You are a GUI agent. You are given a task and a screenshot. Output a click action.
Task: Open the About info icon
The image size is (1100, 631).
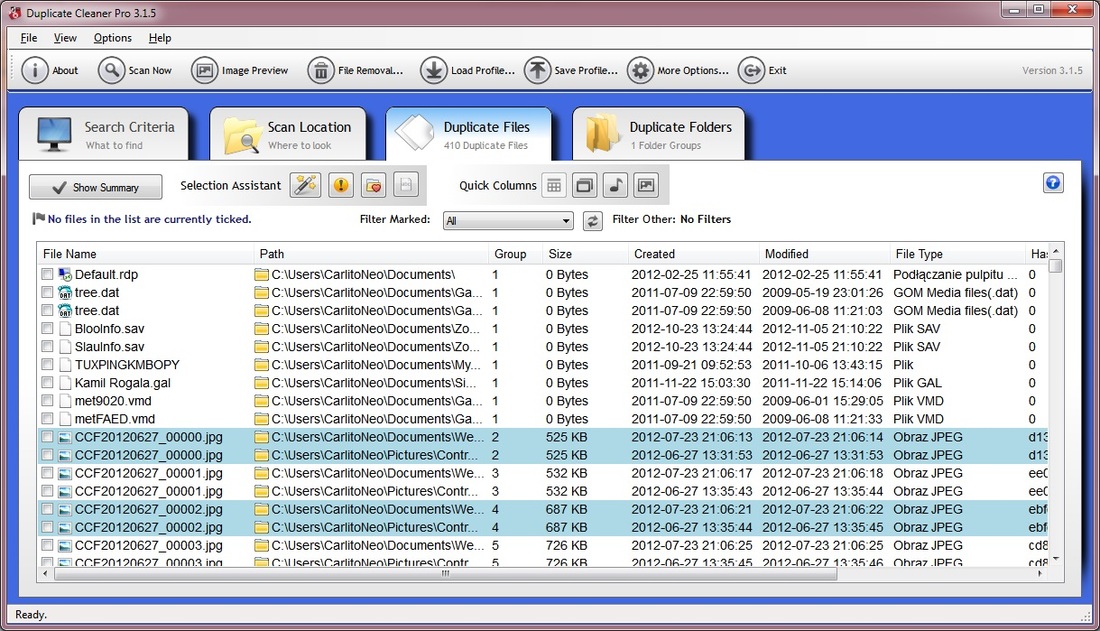pyautogui.click(x=34, y=70)
